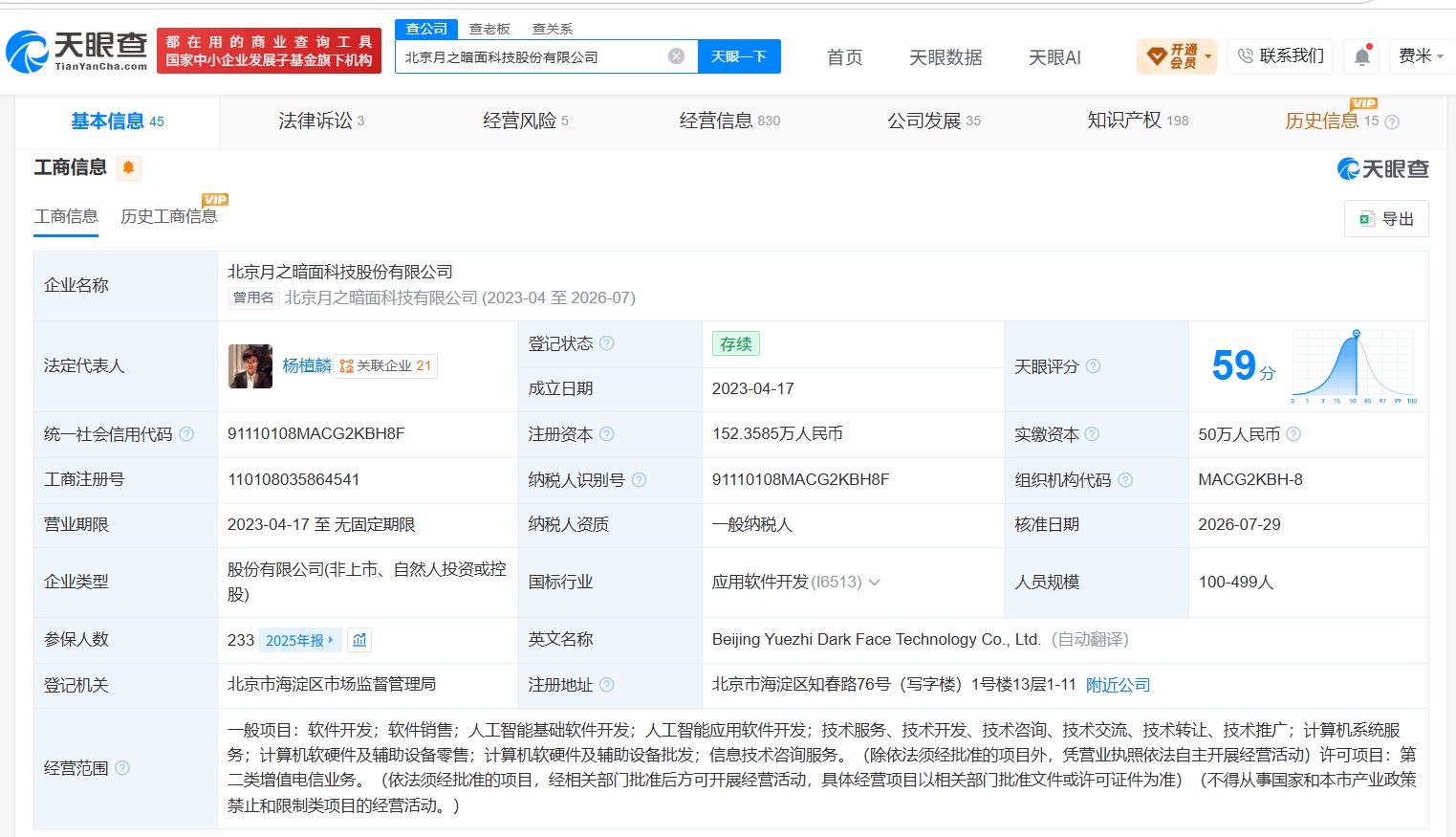The height and width of the screenshot is (837, 1456).
Task: Go to 首页 in top navigation
Action: [x=844, y=57]
